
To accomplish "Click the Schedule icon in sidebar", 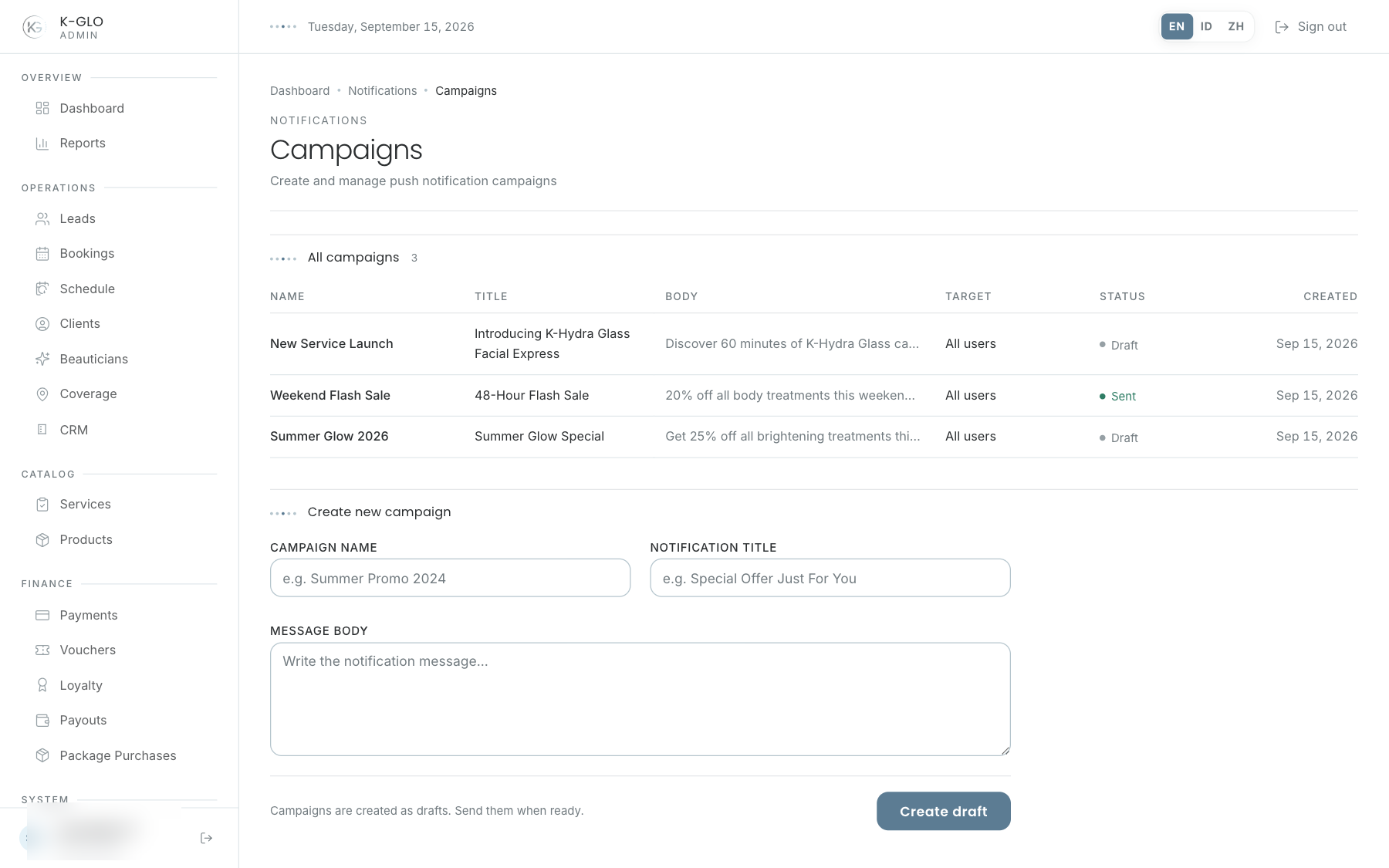I will click(42, 289).
